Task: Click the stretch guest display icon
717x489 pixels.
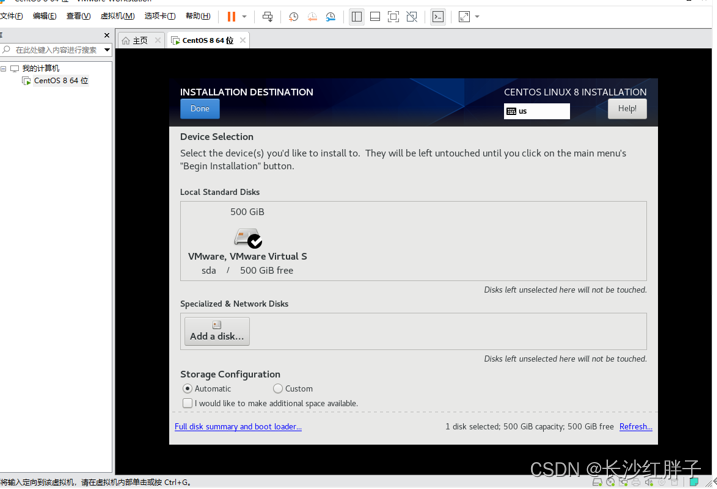Action: pyautogui.click(x=464, y=17)
